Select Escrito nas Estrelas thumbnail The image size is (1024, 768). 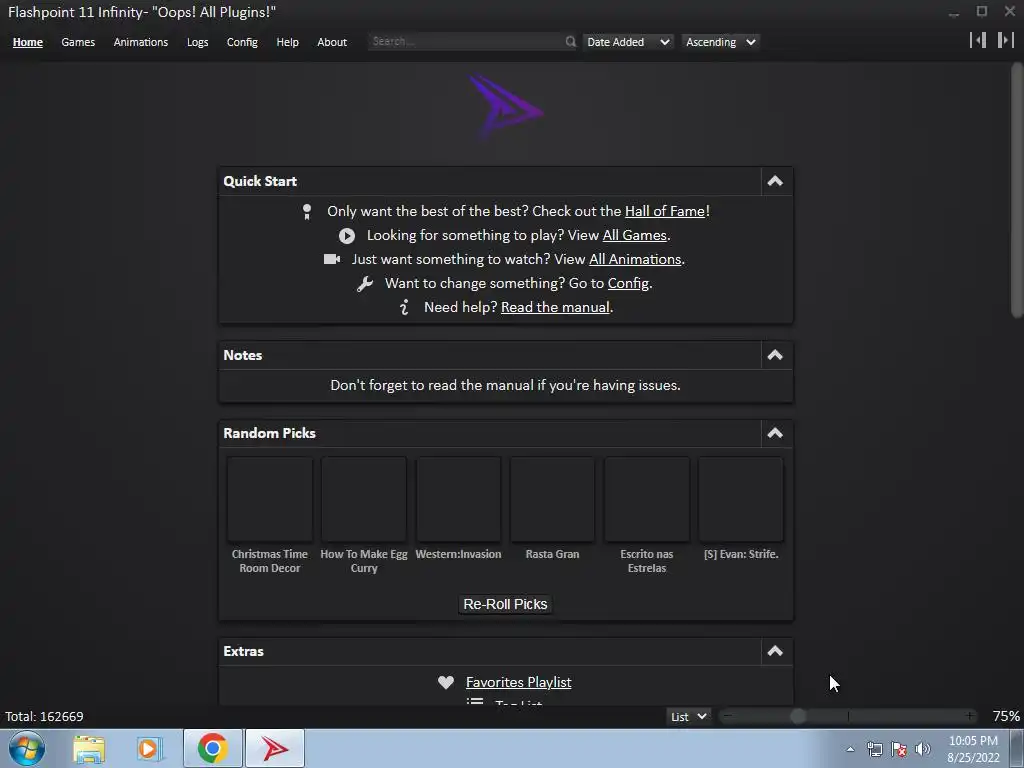(x=647, y=499)
